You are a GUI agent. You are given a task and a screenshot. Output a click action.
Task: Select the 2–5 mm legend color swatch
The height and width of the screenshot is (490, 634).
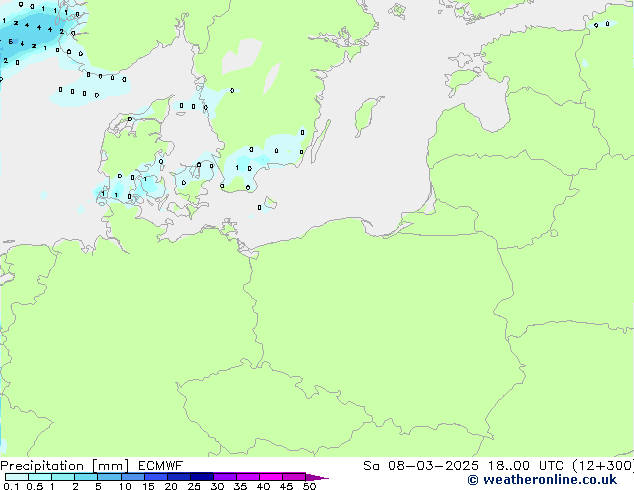point(86,477)
